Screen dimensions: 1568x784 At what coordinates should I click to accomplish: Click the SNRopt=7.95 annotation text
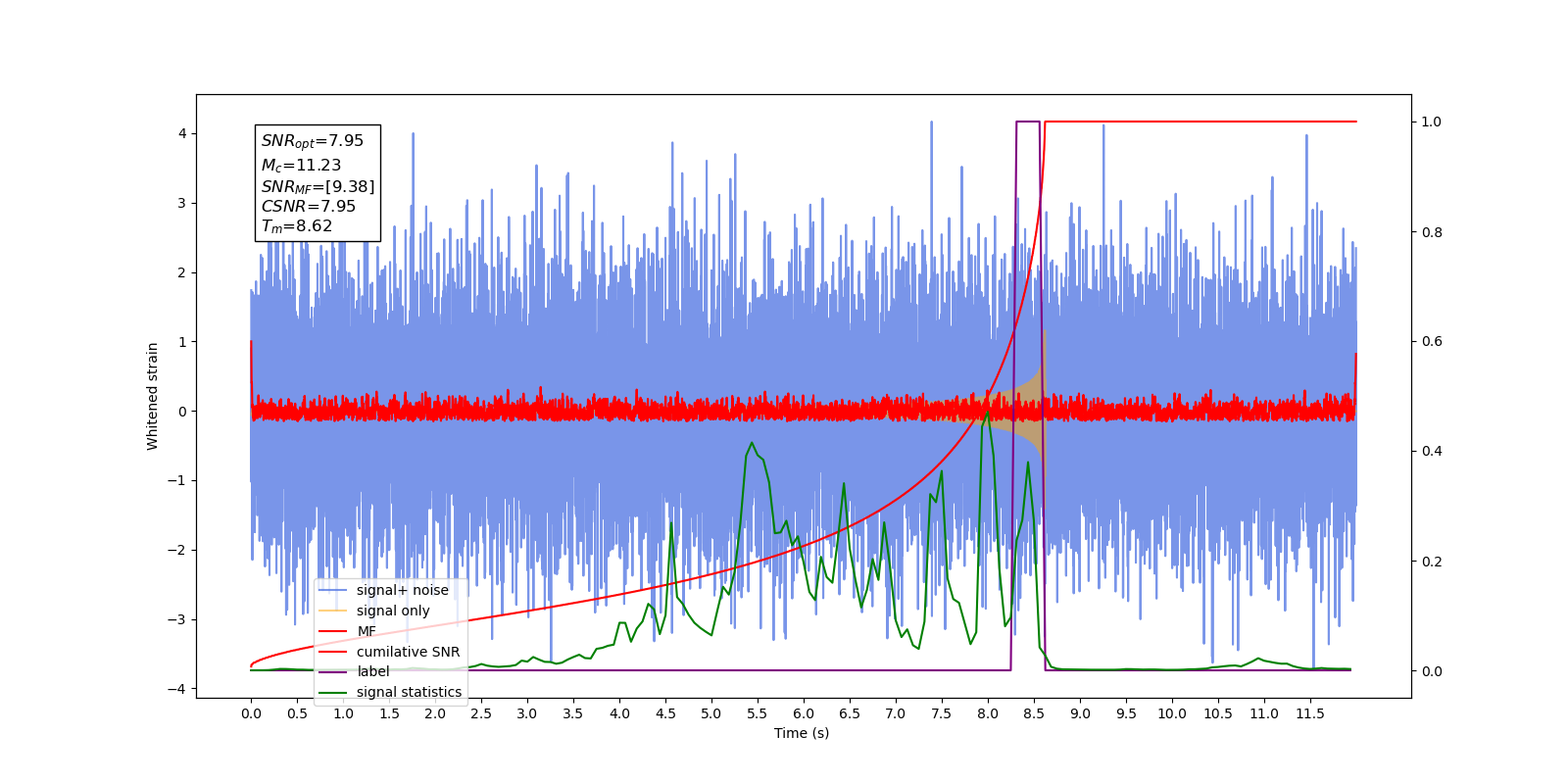click(x=313, y=142)
